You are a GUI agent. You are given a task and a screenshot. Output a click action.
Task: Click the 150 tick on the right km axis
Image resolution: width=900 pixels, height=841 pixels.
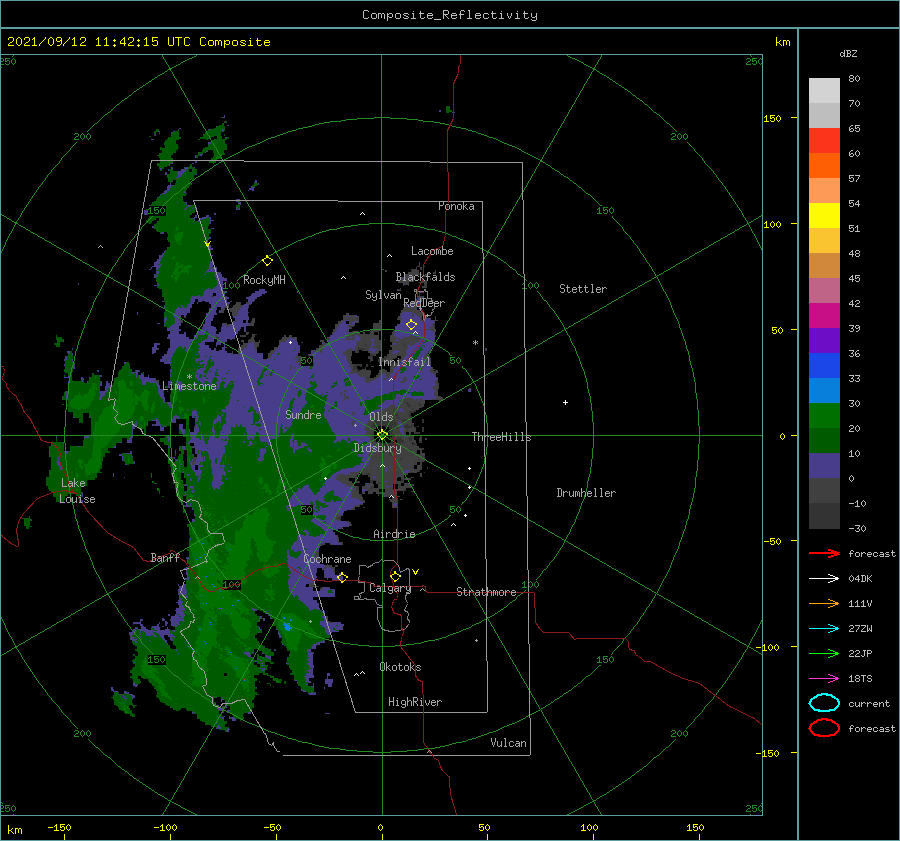click(x=772, y=118)
